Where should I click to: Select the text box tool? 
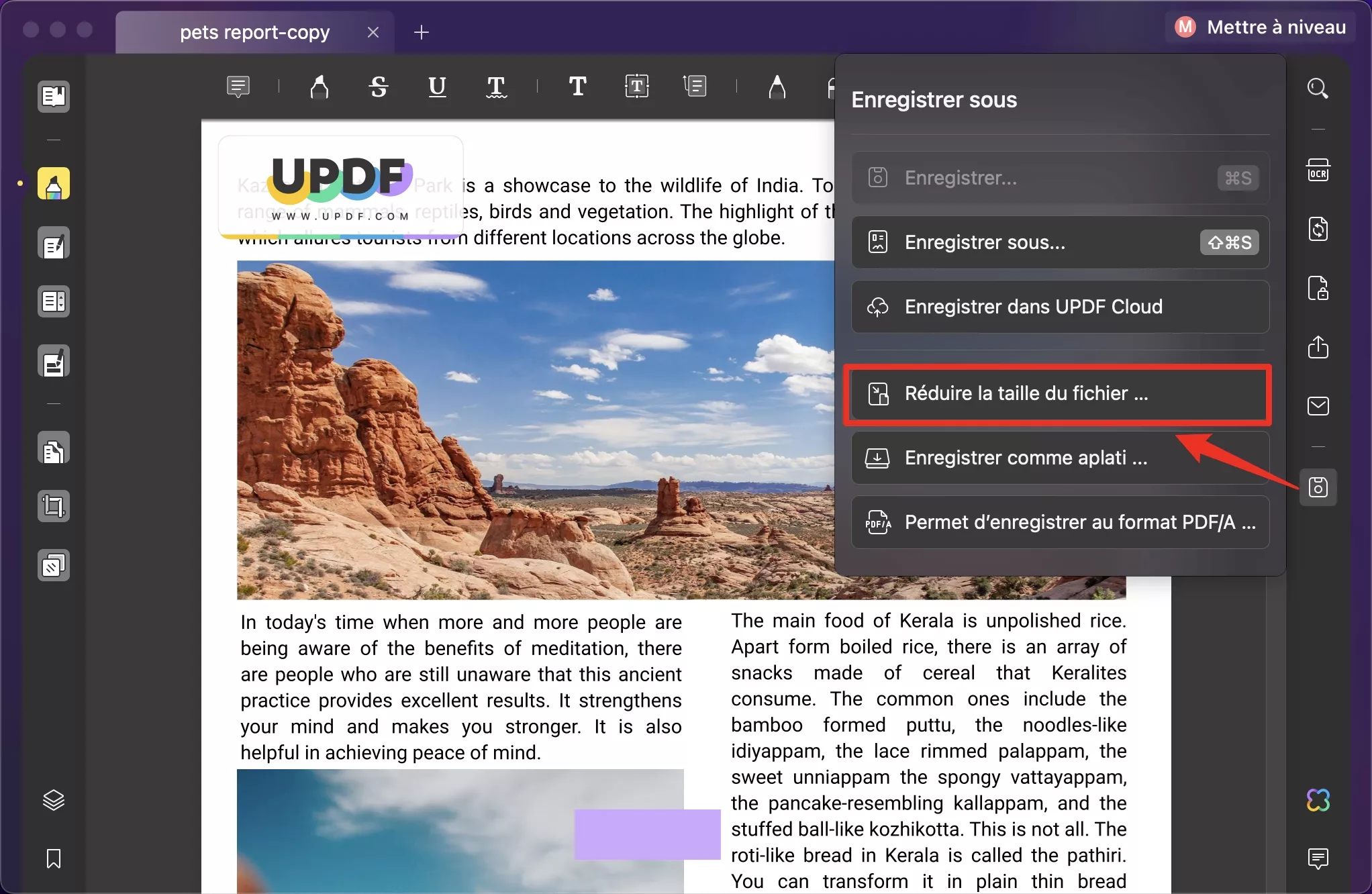tap(636, 86)
